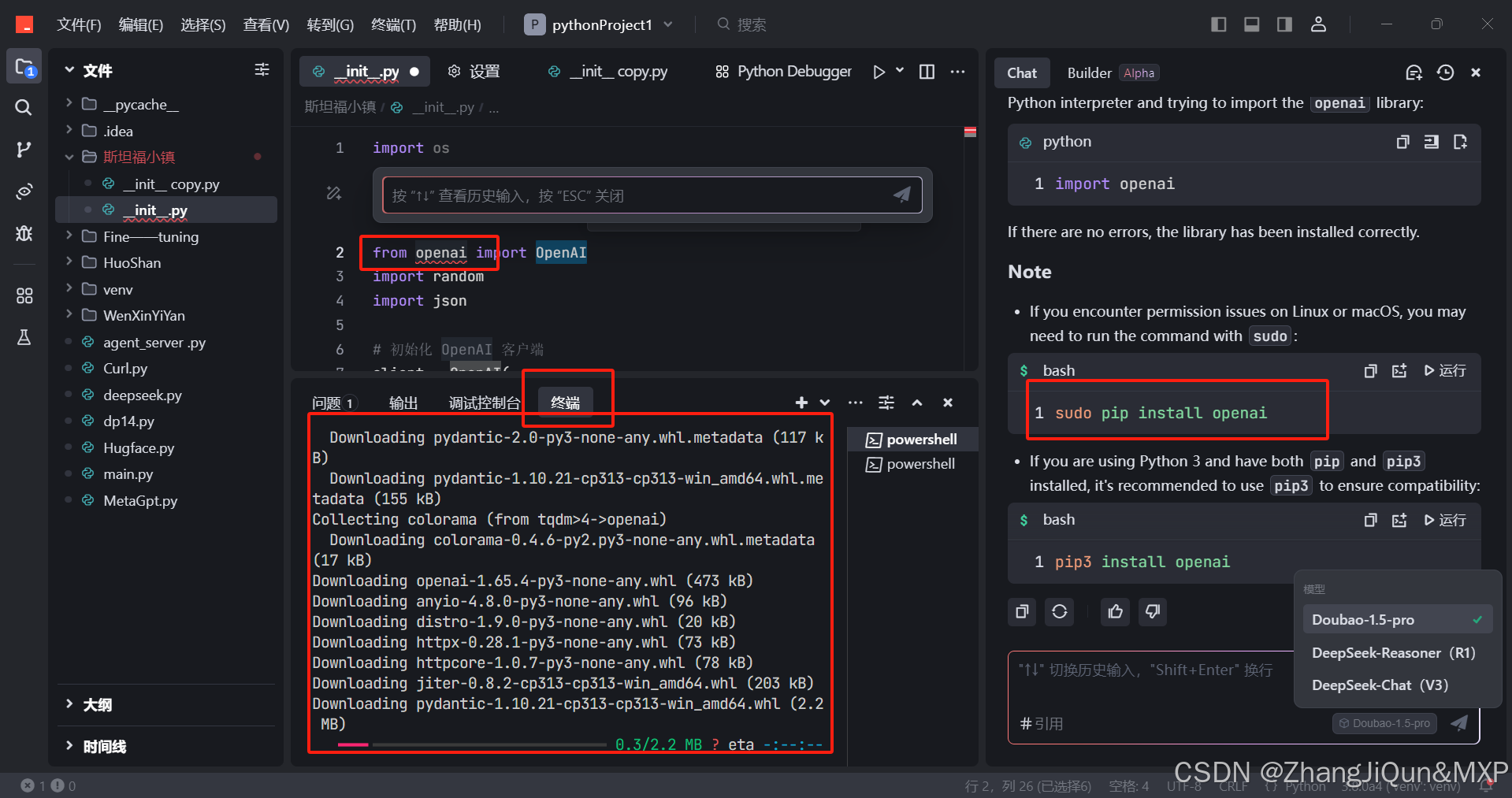Image resolution: width=1512 pixels, height=798 pixels.
Task: Run the sudo pip install openai command
Action: [1445, 370]
